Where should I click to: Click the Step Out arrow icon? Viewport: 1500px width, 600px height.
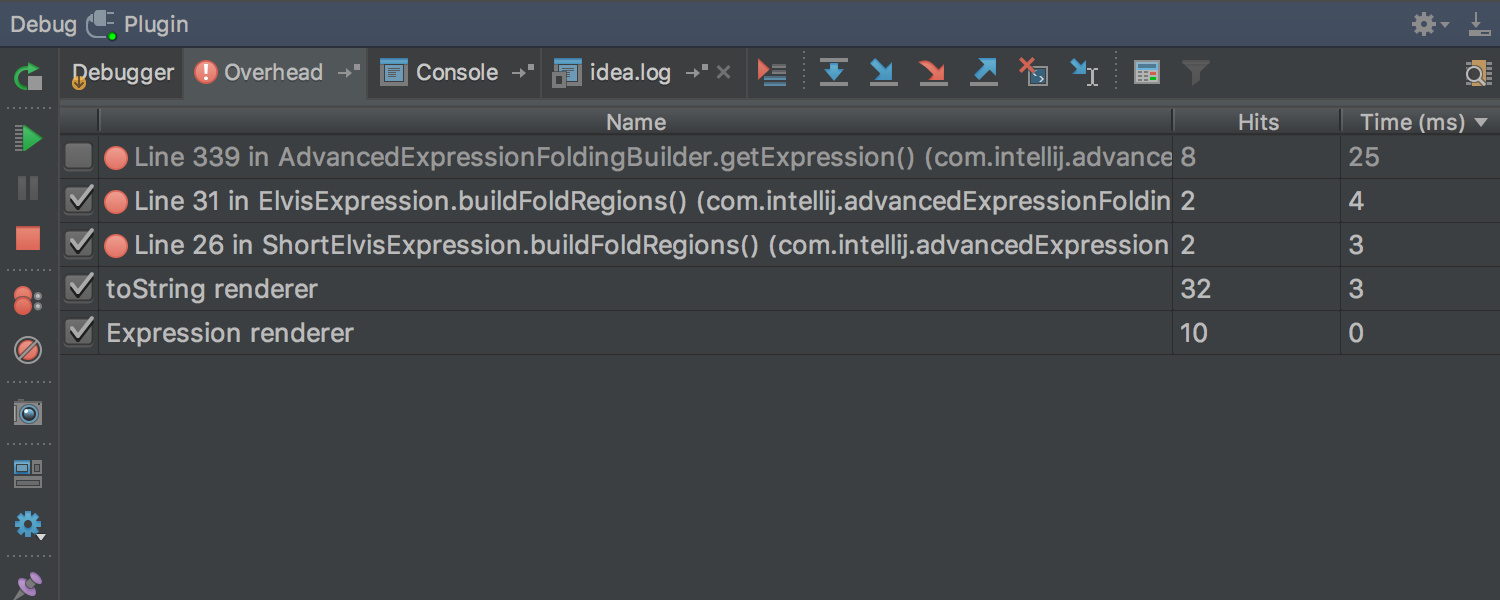click(984, 72)
